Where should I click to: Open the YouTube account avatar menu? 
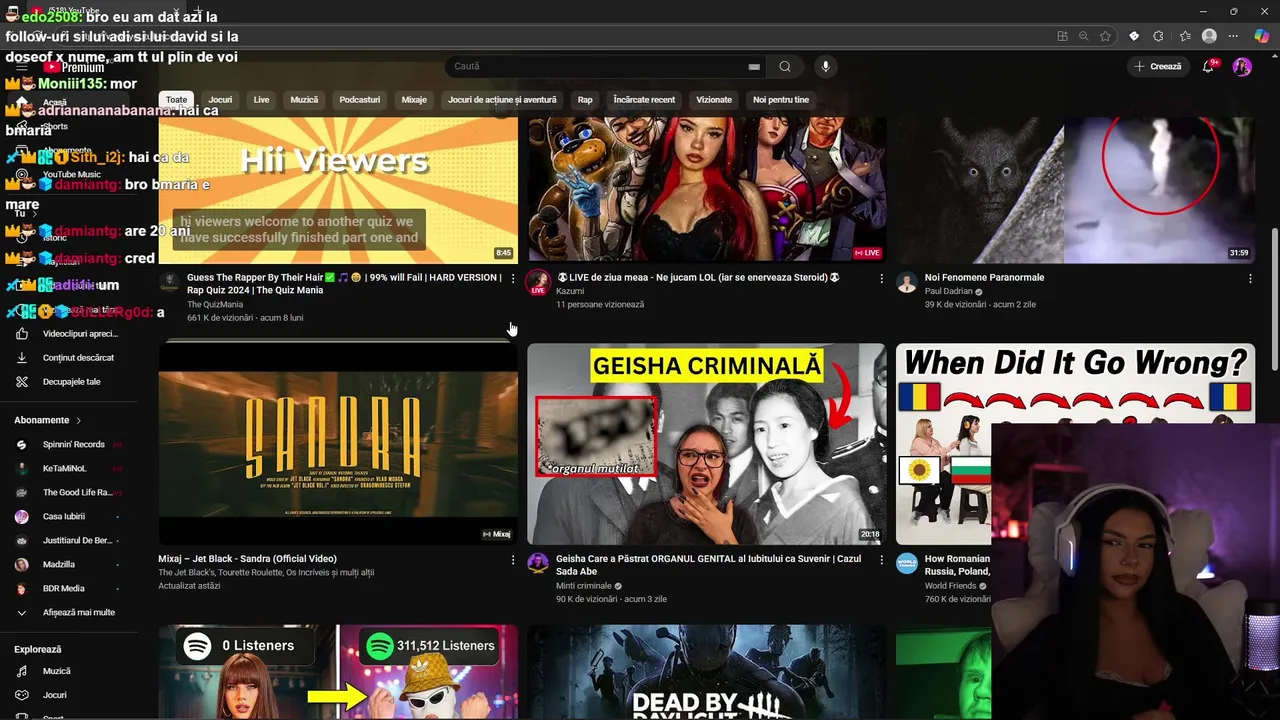1242,67
